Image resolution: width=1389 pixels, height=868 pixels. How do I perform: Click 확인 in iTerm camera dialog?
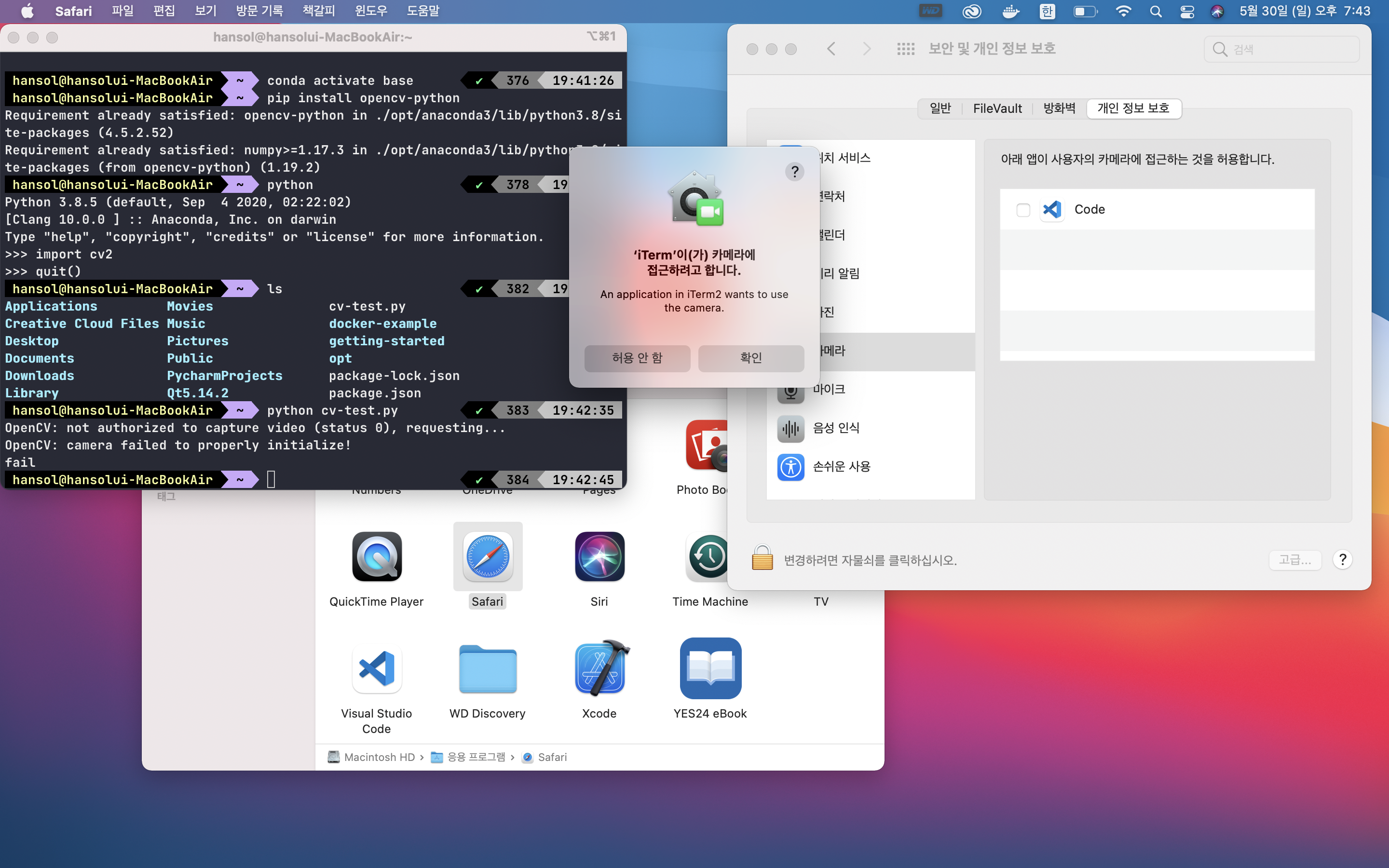tap(751, 358)
